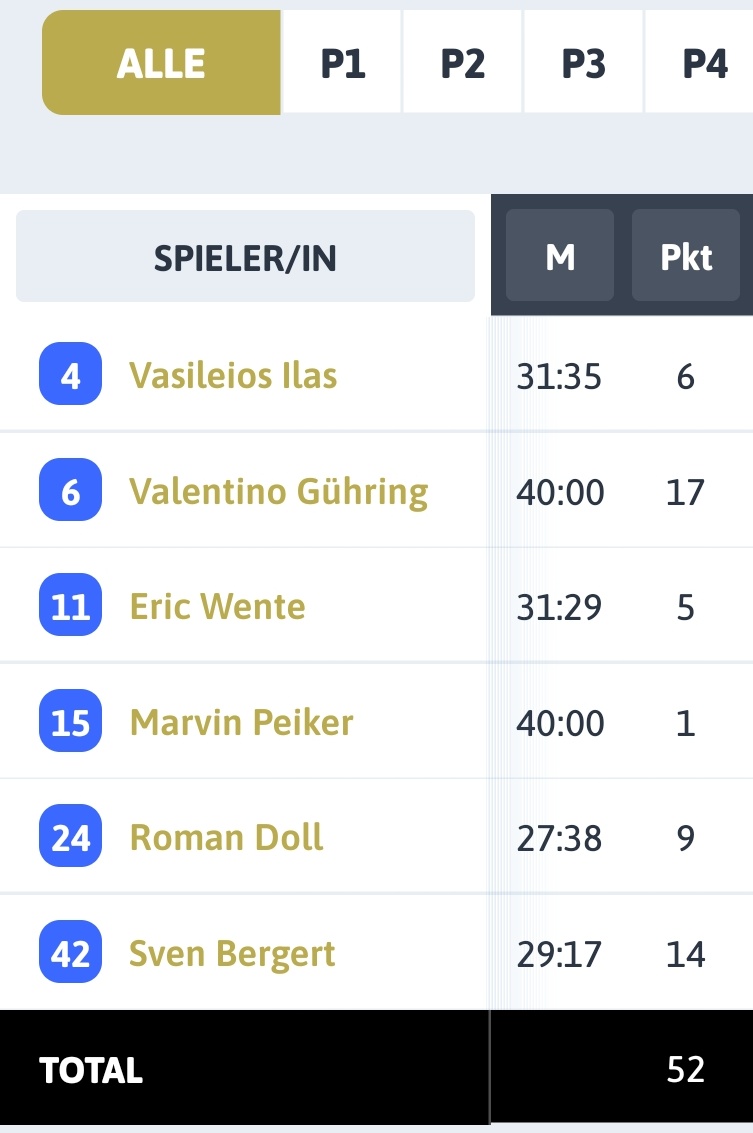Screen dimensions: 753x1133
Task: Click jersey number 24 badge
Action: [x=70, y=835]
